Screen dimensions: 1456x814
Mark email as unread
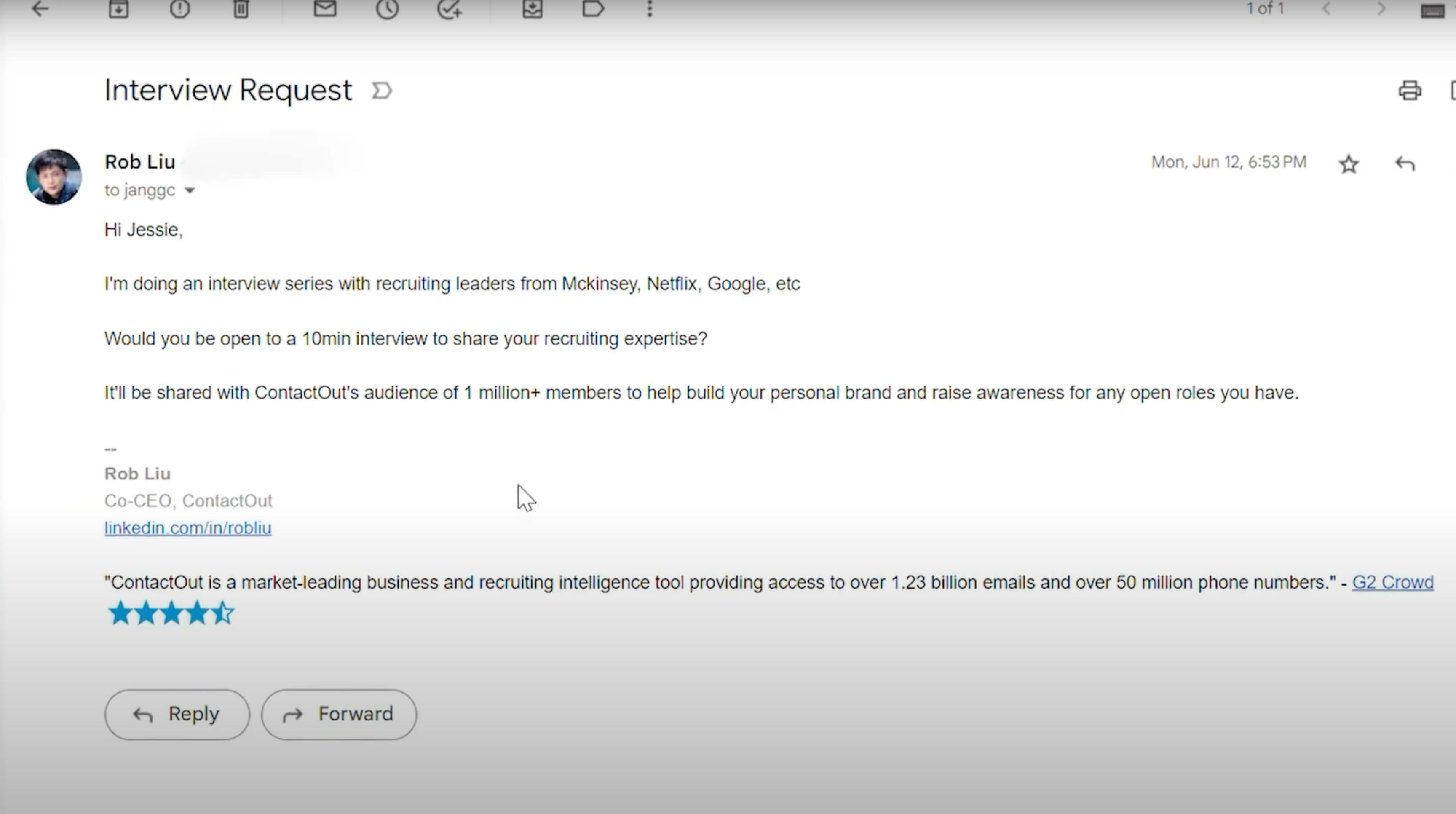[x=325, y=8]
